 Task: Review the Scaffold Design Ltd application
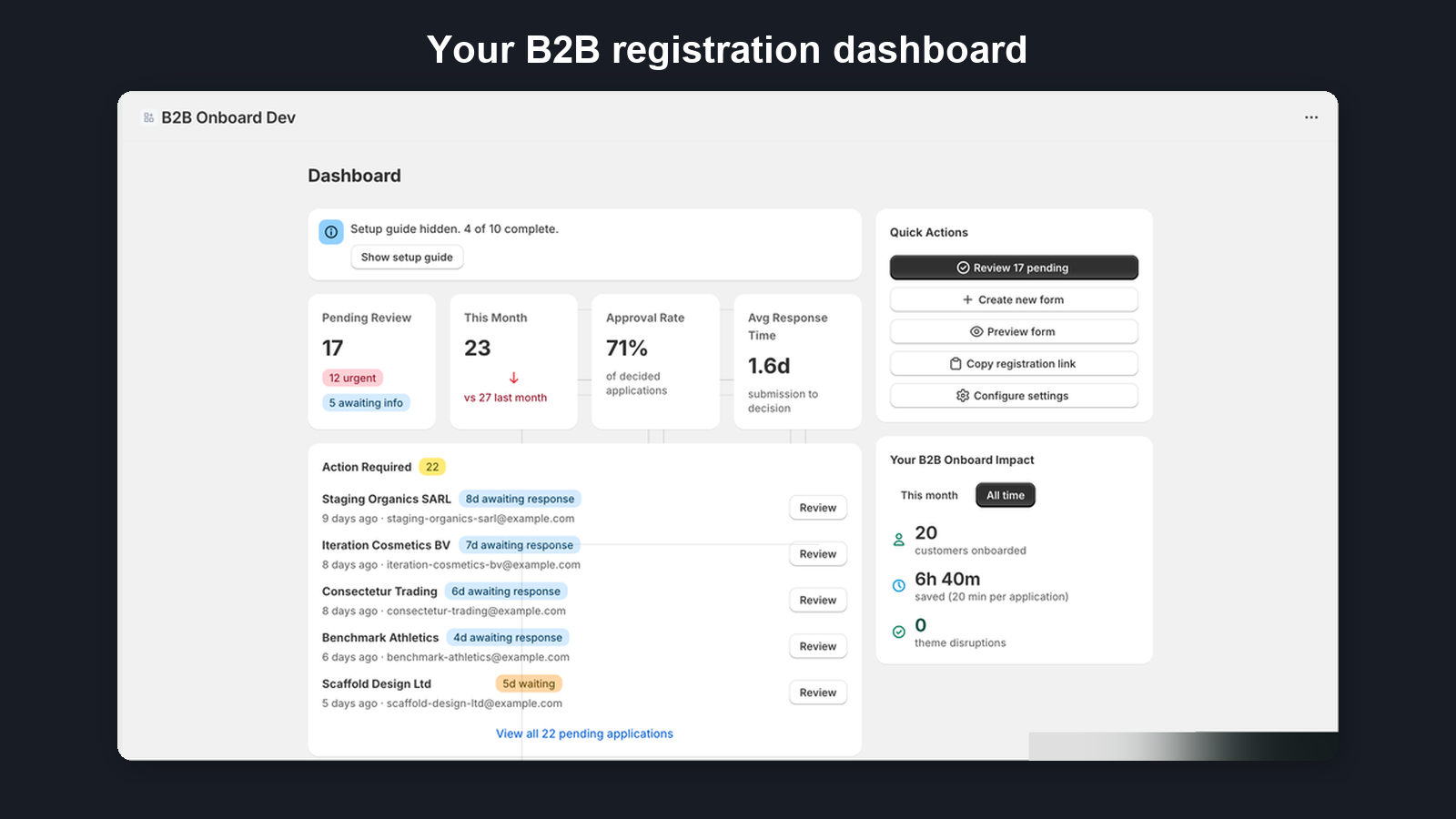816,693
